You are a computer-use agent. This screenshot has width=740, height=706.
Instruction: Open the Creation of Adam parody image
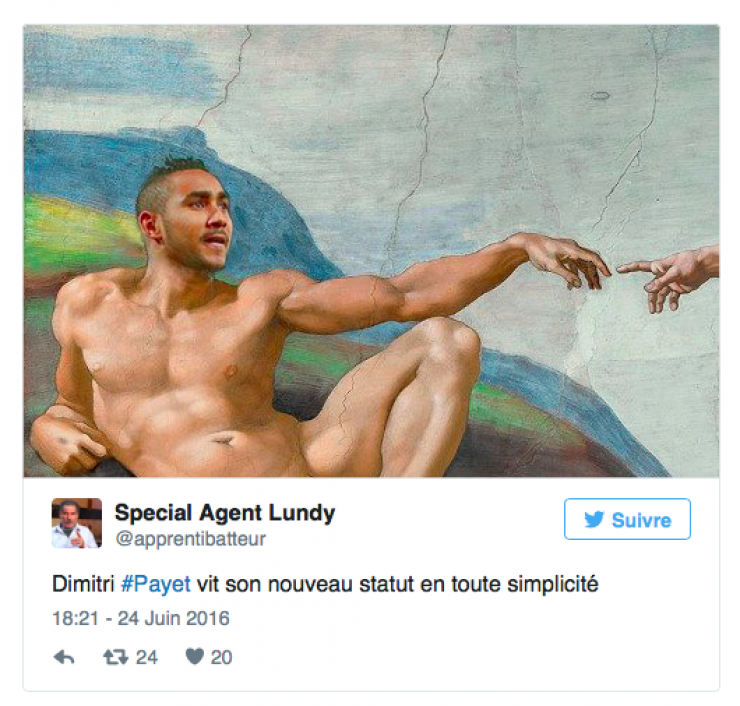[371, 251]
